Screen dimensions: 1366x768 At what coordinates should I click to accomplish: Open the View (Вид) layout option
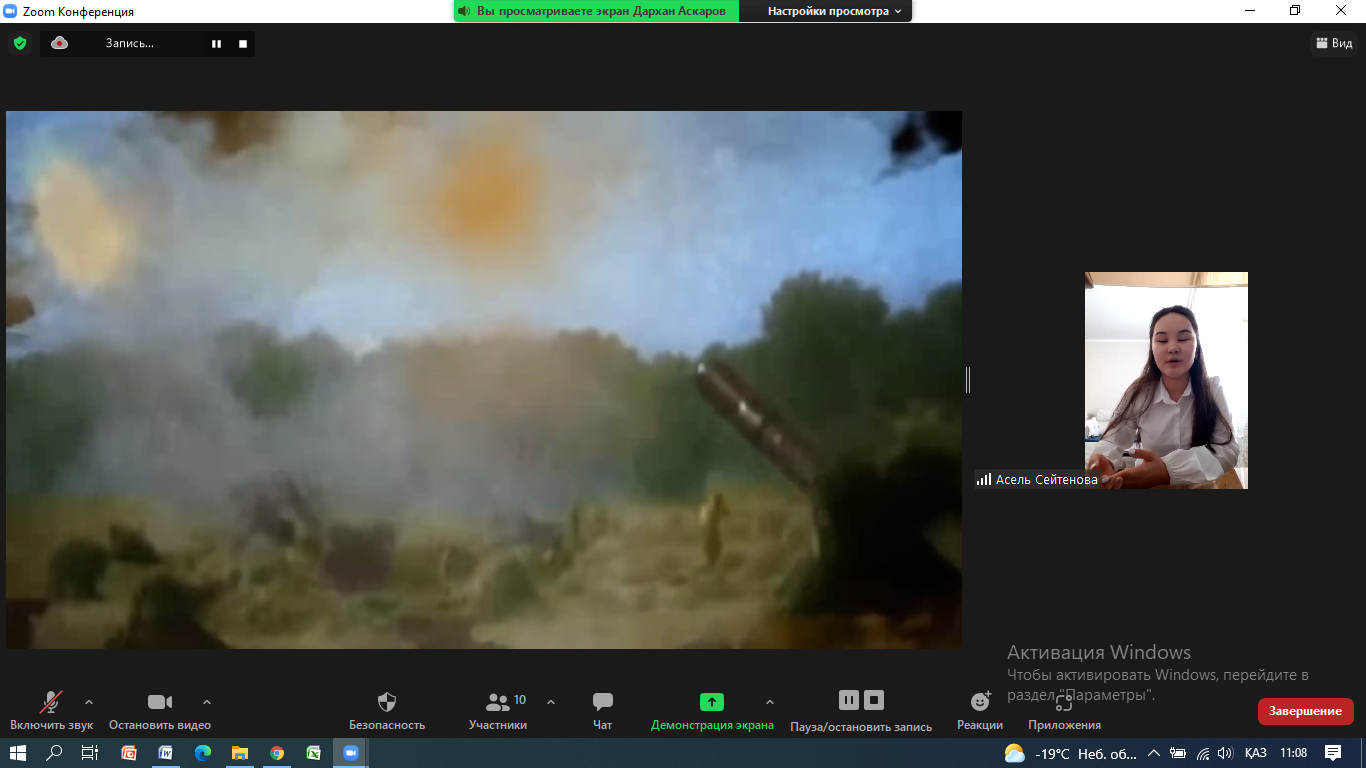point(1333,43)
